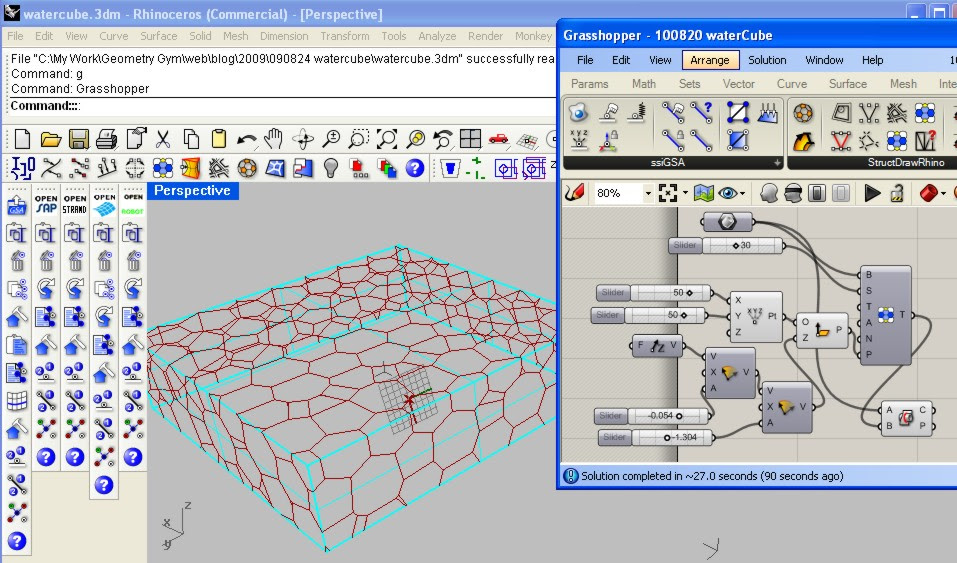Image resolution: width=957 pixels, height=563 pixels.
Task: Click the soccer ball icon in Rhino toolbar
Action: [x=247, y=167]
